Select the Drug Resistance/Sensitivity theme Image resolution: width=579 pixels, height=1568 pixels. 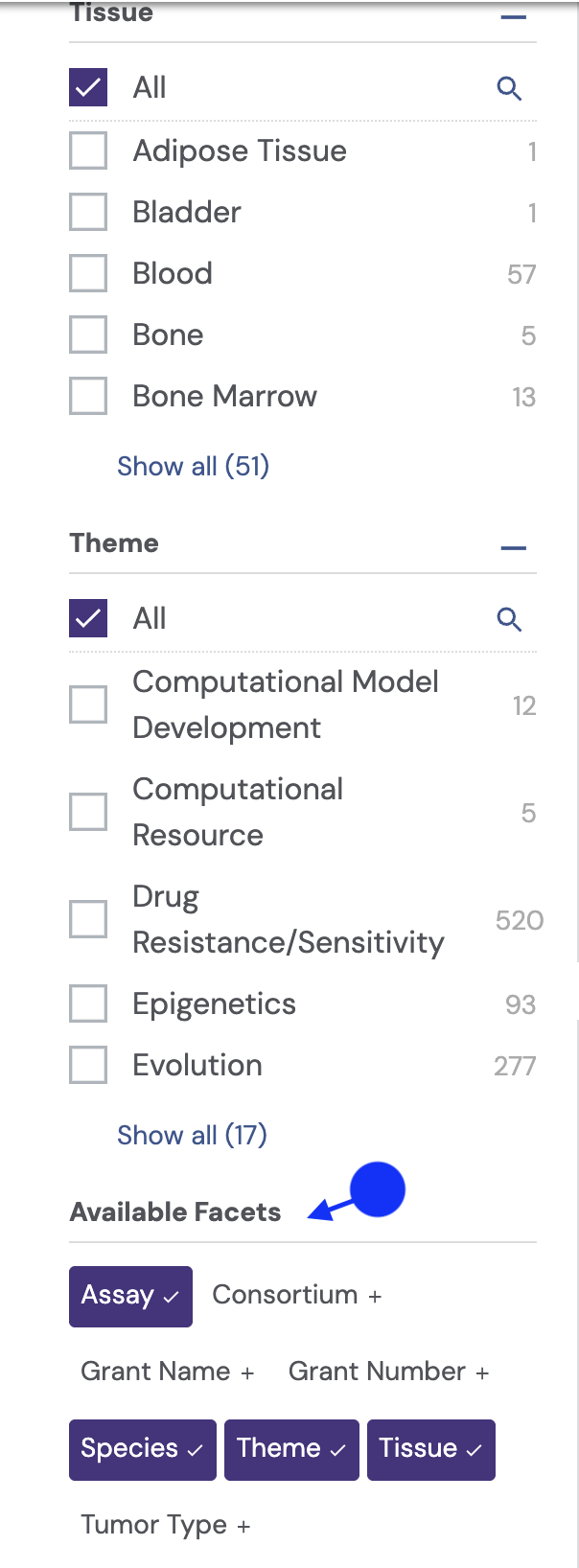click(87, 918)
